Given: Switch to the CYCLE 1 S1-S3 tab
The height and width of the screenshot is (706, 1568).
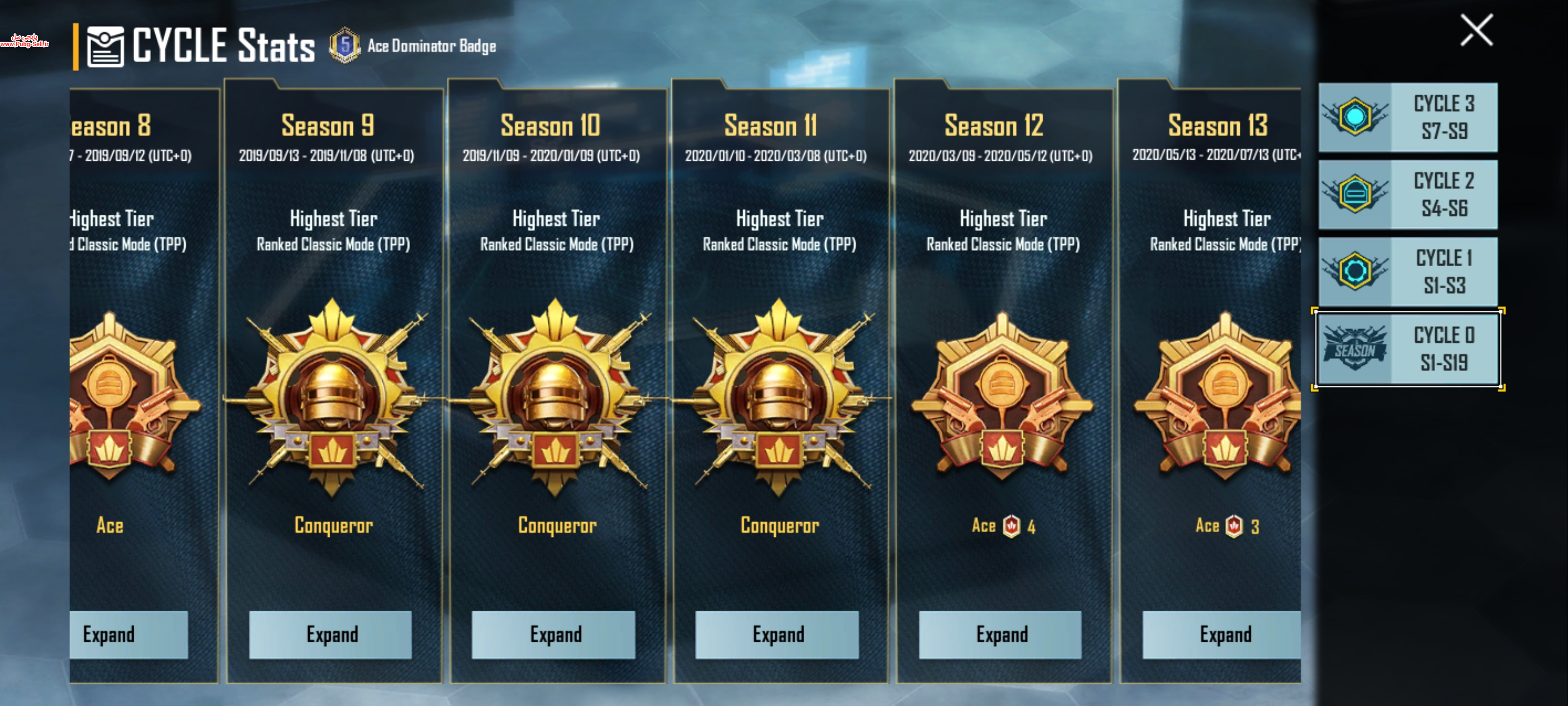Looking at the screenshot, I should [x=1408, y=272].
